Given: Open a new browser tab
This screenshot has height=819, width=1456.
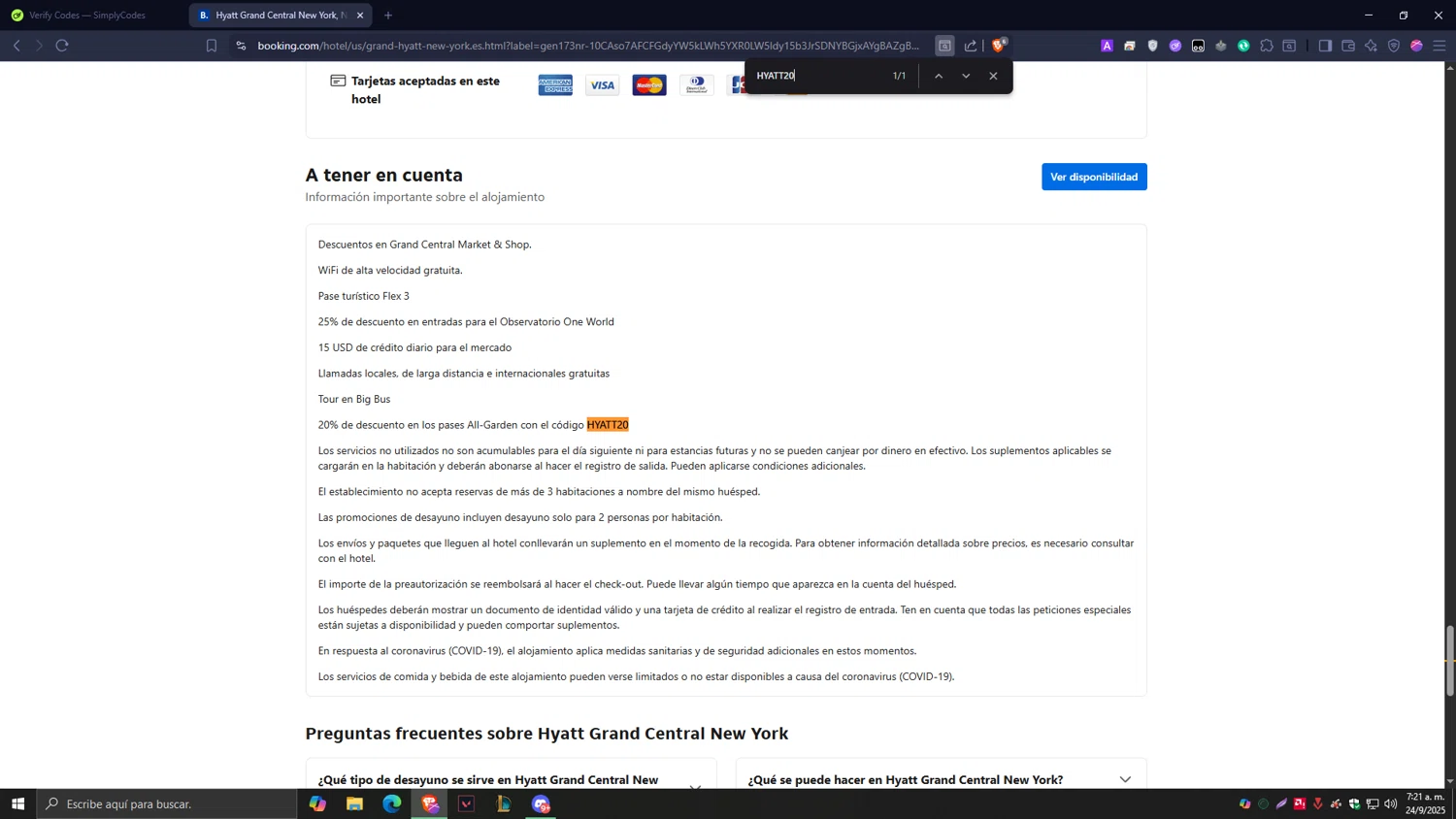Looking at the screenshot, I should coord(388,16).
